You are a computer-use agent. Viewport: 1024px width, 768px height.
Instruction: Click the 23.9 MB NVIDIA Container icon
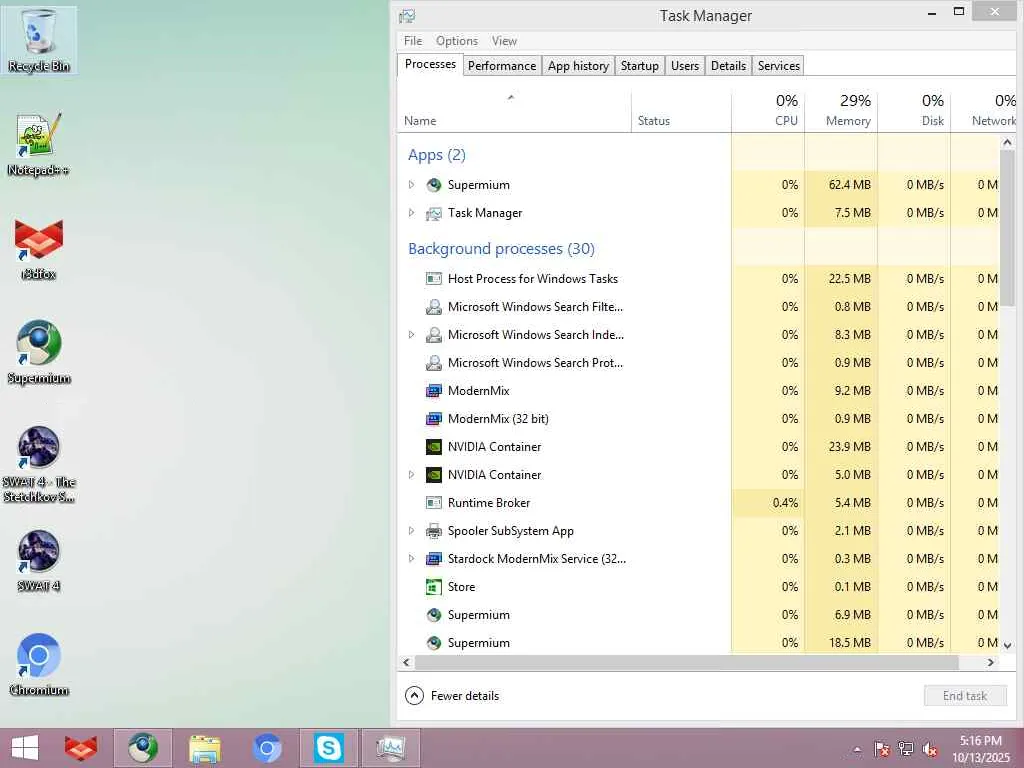pyautogui.click(x=434, y=447)
